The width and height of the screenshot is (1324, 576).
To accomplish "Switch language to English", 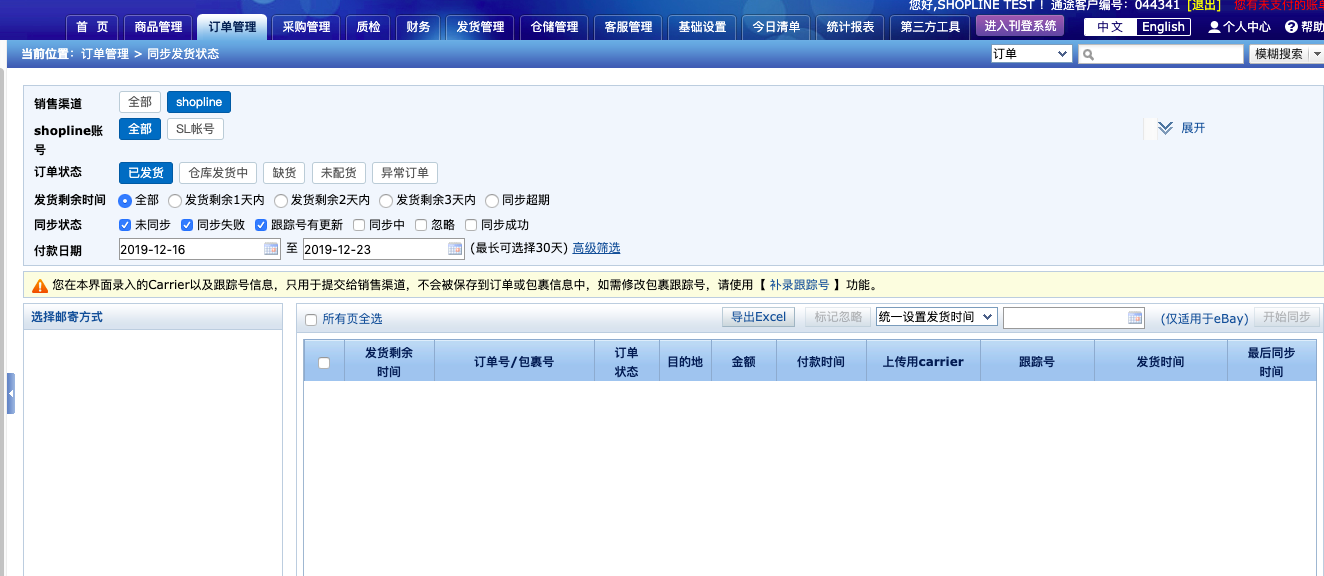I will click(x=1163, y=27).
